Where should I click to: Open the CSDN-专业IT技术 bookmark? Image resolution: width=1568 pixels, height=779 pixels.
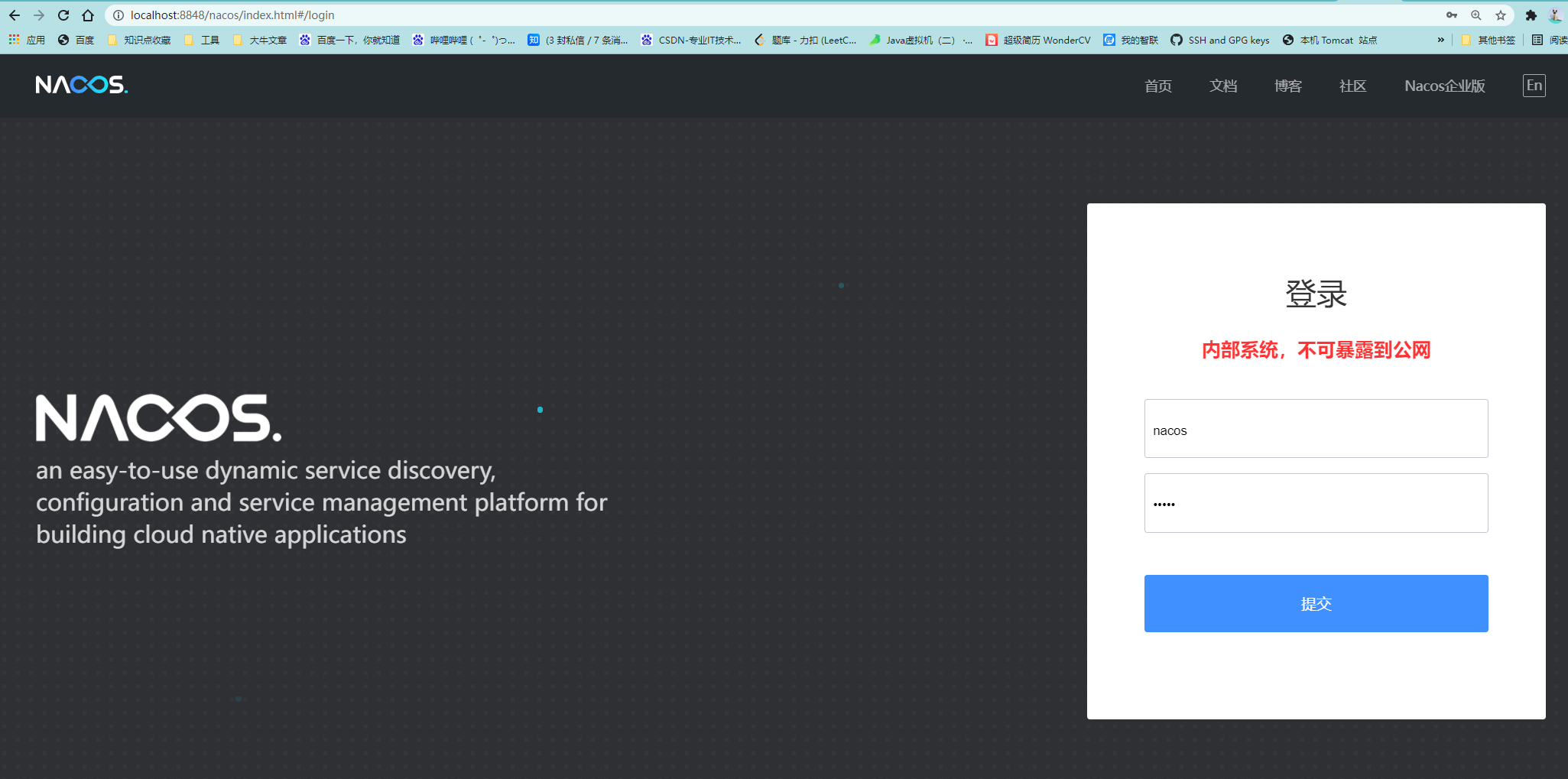(691, 40)
